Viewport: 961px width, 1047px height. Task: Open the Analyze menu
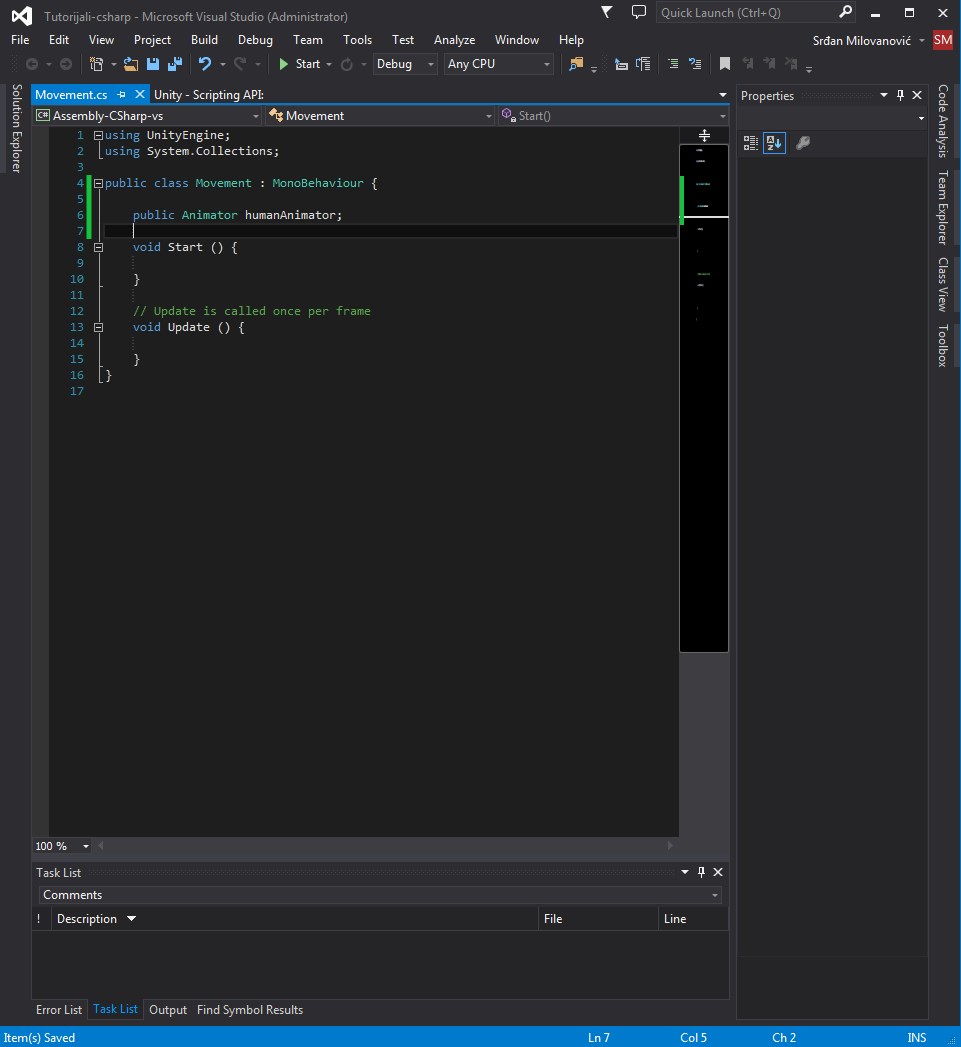pyautogui.click(x=454, y=40)
